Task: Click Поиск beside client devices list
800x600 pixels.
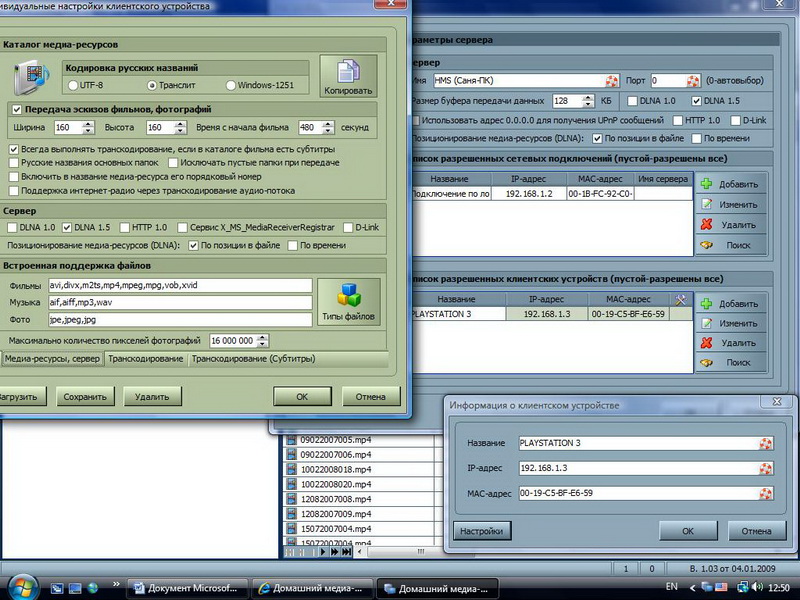Action: 731,363
